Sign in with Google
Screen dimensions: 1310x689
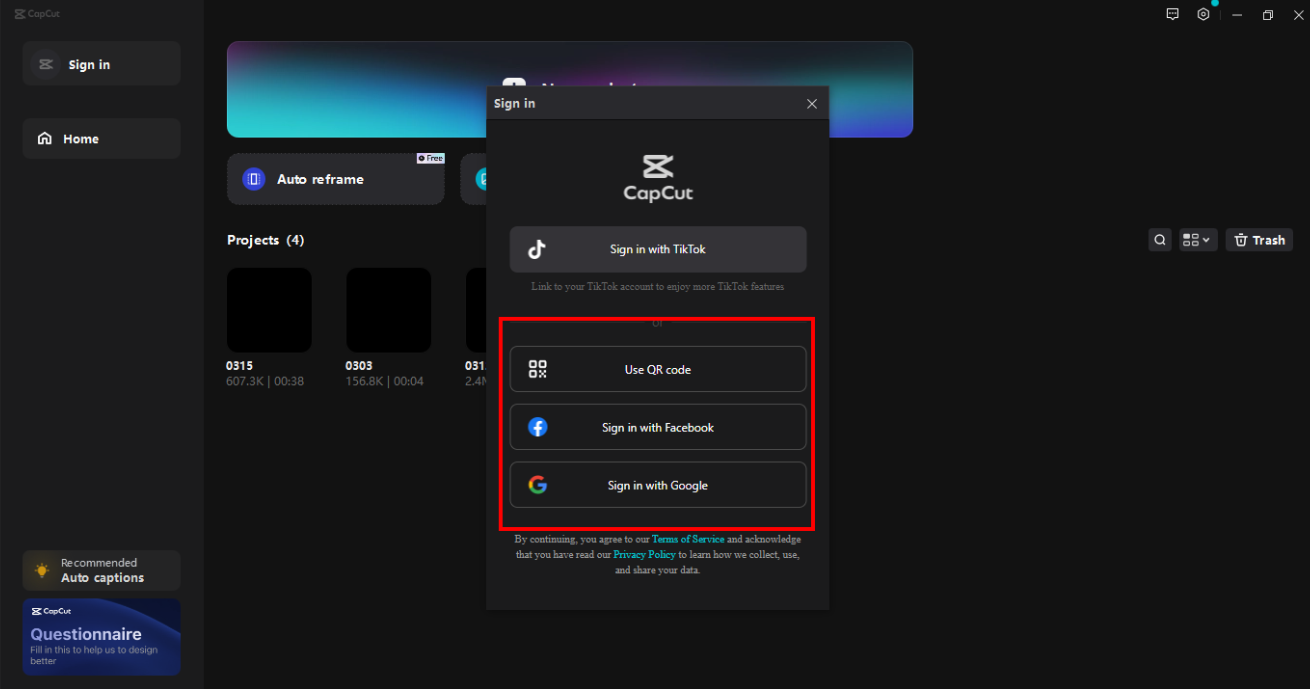click(658, 485)
